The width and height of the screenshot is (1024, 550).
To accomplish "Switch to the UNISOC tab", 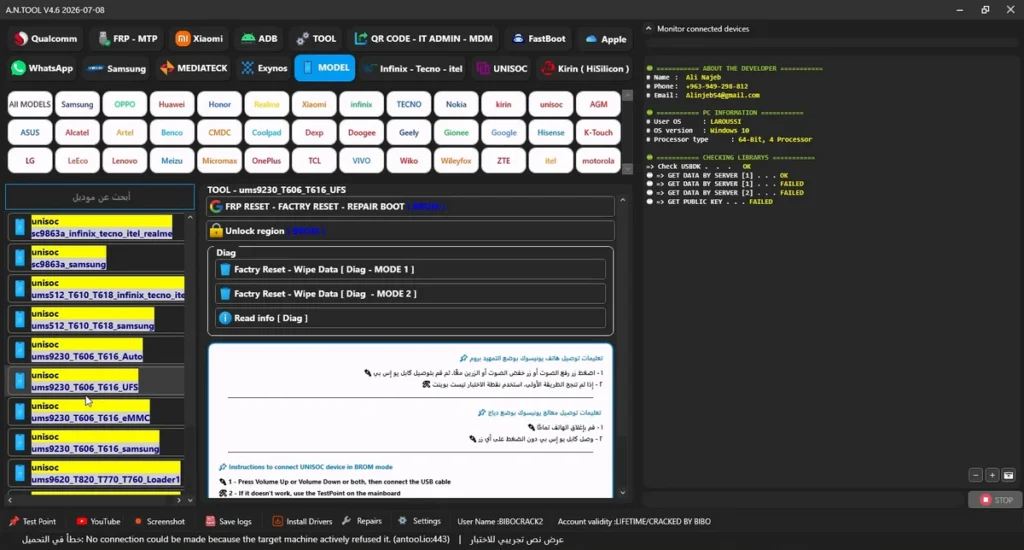I will coord(502,68).
